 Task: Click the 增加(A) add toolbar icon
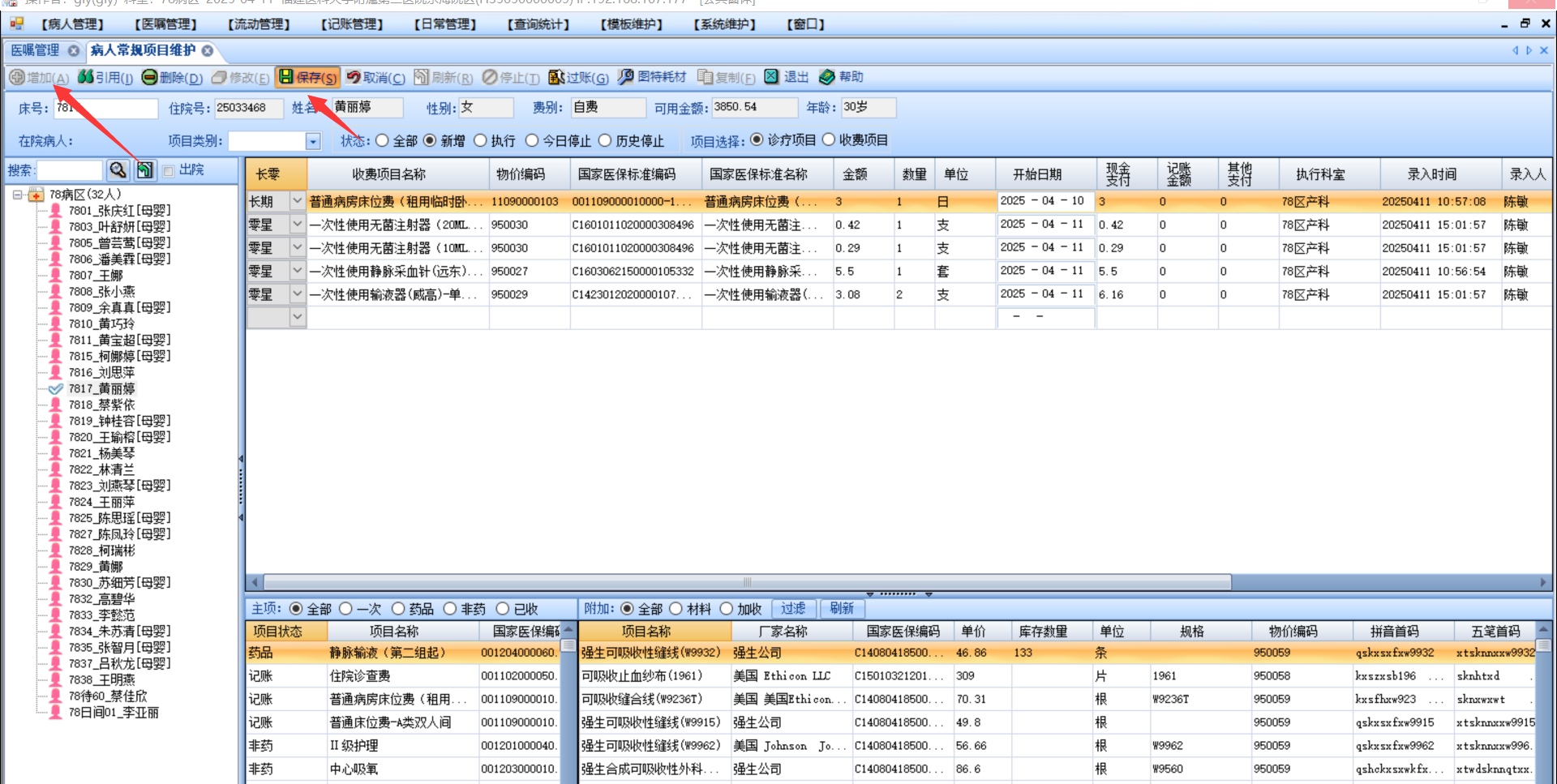[17, 77]
